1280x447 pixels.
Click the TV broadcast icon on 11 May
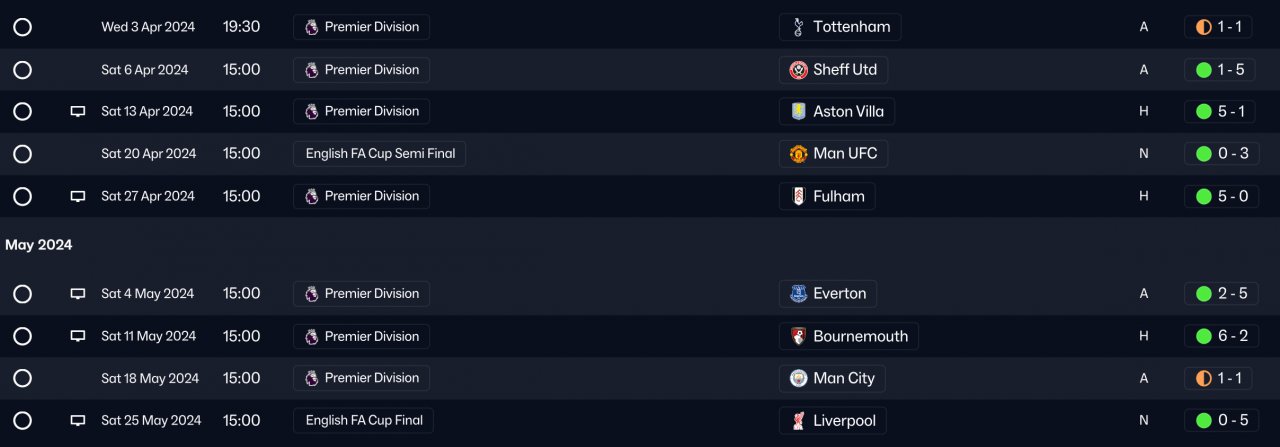tap(78, 337)
